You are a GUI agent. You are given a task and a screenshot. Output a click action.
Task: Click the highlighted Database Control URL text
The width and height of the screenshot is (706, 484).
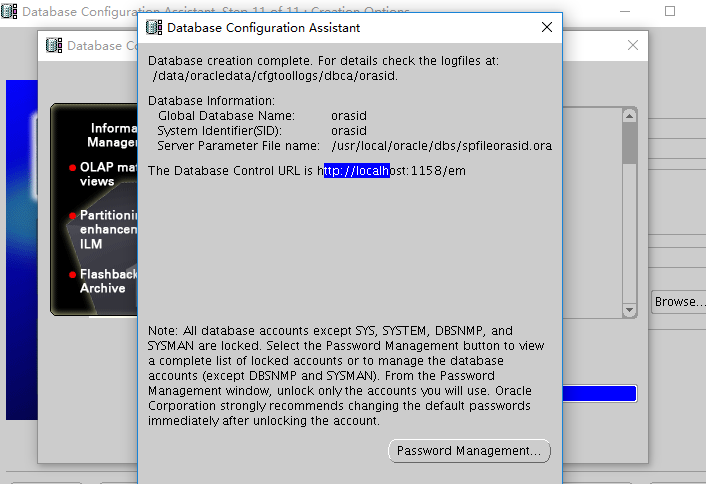[357, 171]
